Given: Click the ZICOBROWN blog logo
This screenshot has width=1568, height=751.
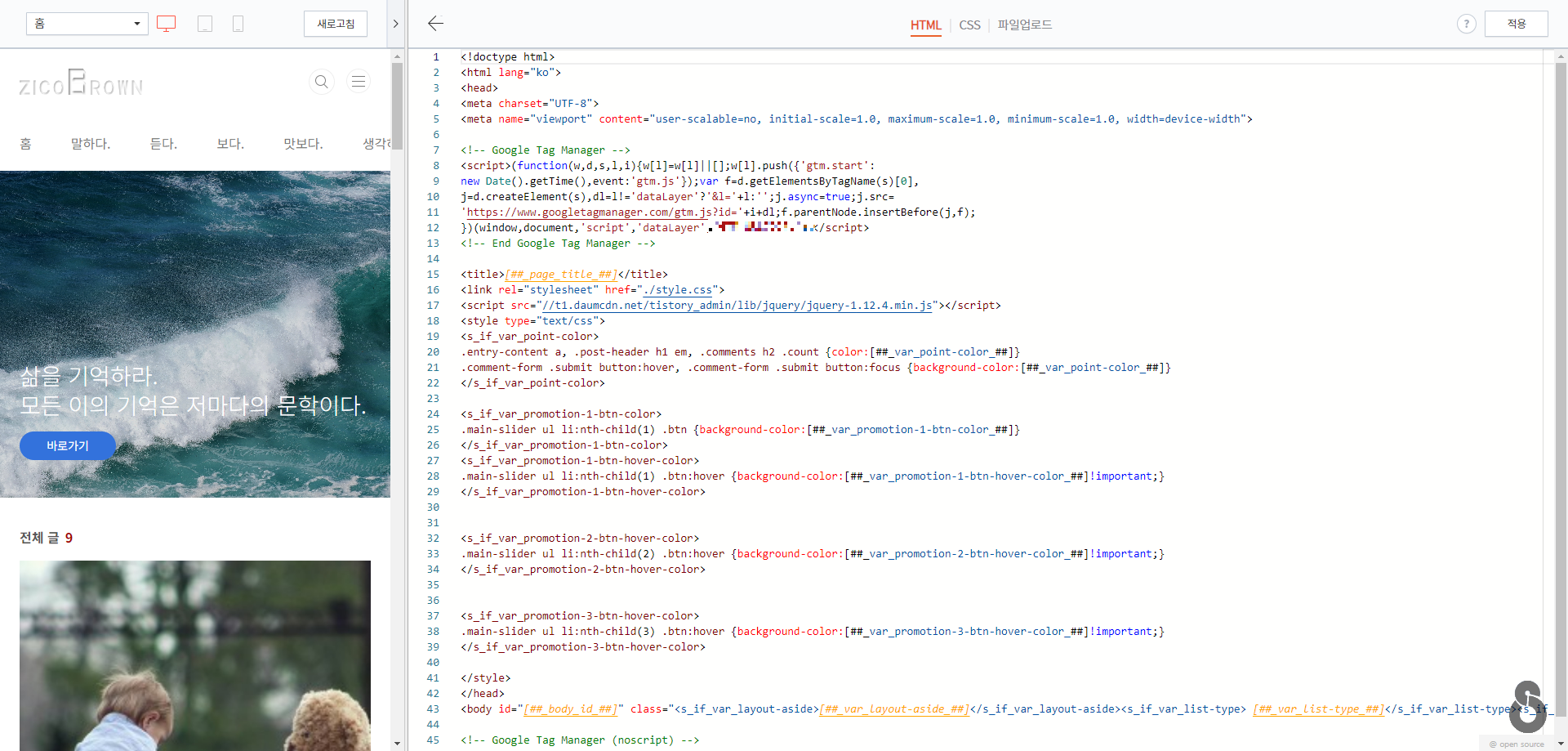Looking at the screenshot, I should pos(81,83).
